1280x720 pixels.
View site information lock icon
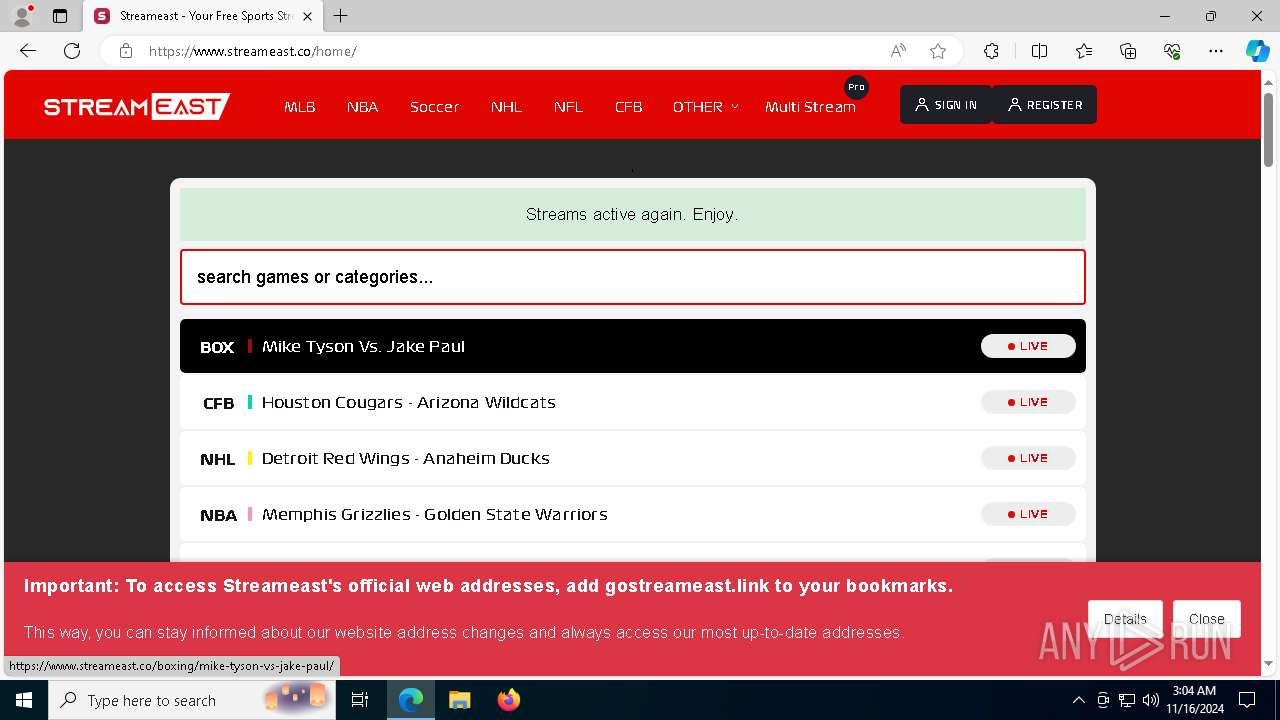click(x=126, y=51)
